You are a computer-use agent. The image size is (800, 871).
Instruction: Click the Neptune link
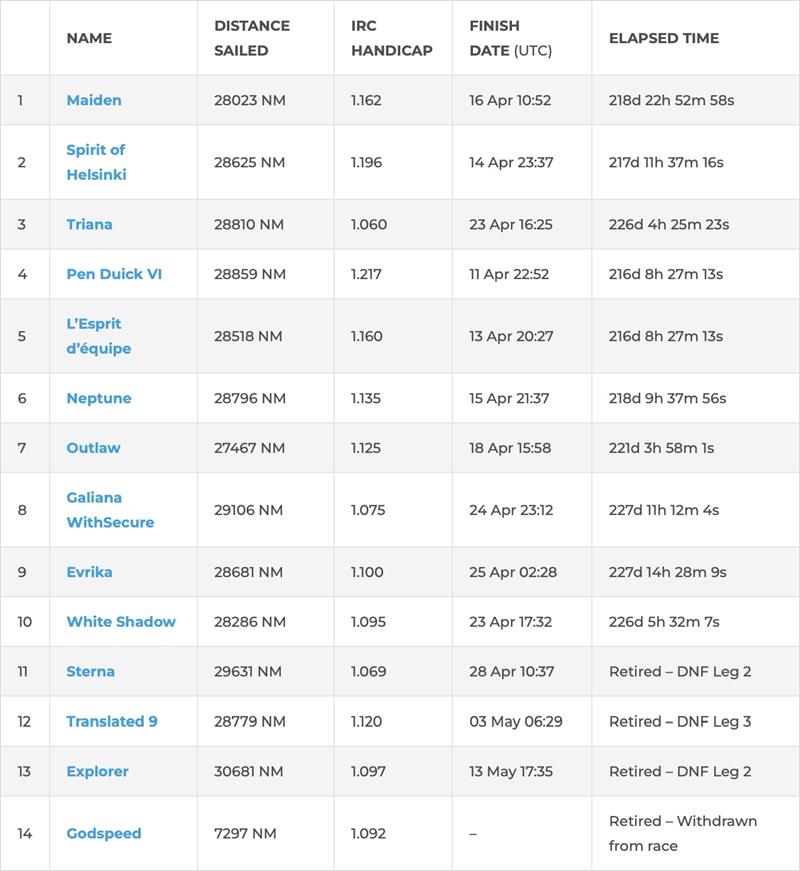(99, 398)
